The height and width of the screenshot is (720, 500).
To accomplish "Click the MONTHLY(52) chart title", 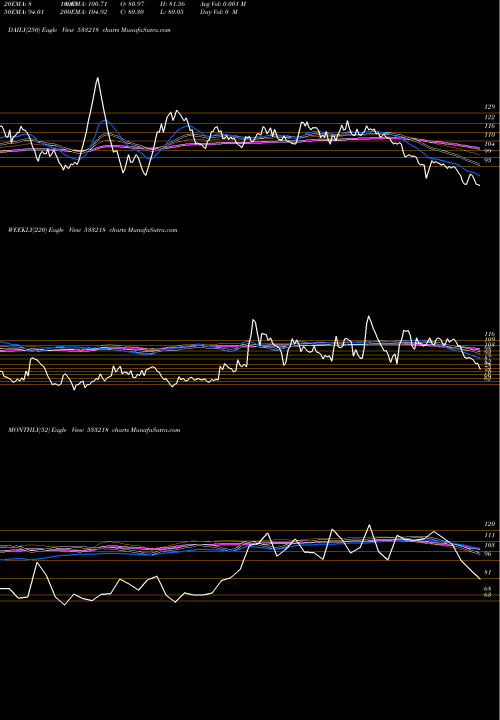I will 94,430.
